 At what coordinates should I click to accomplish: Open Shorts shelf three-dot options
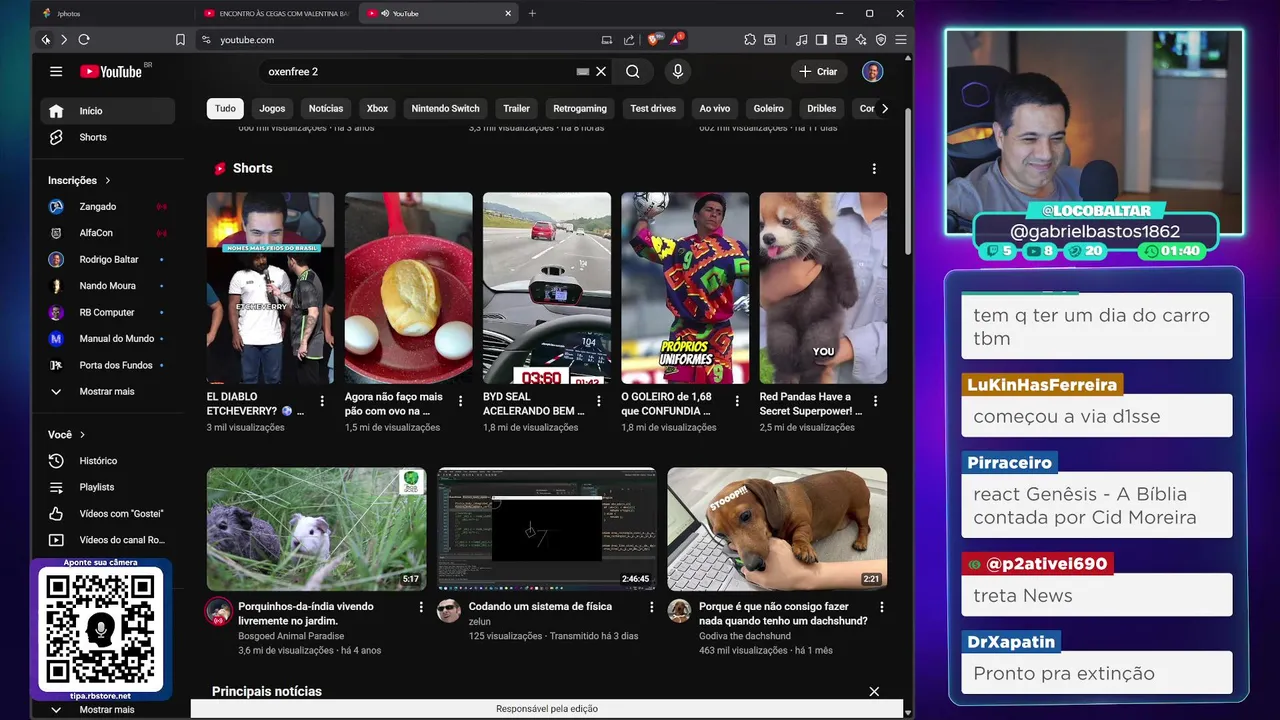point(874,169)
